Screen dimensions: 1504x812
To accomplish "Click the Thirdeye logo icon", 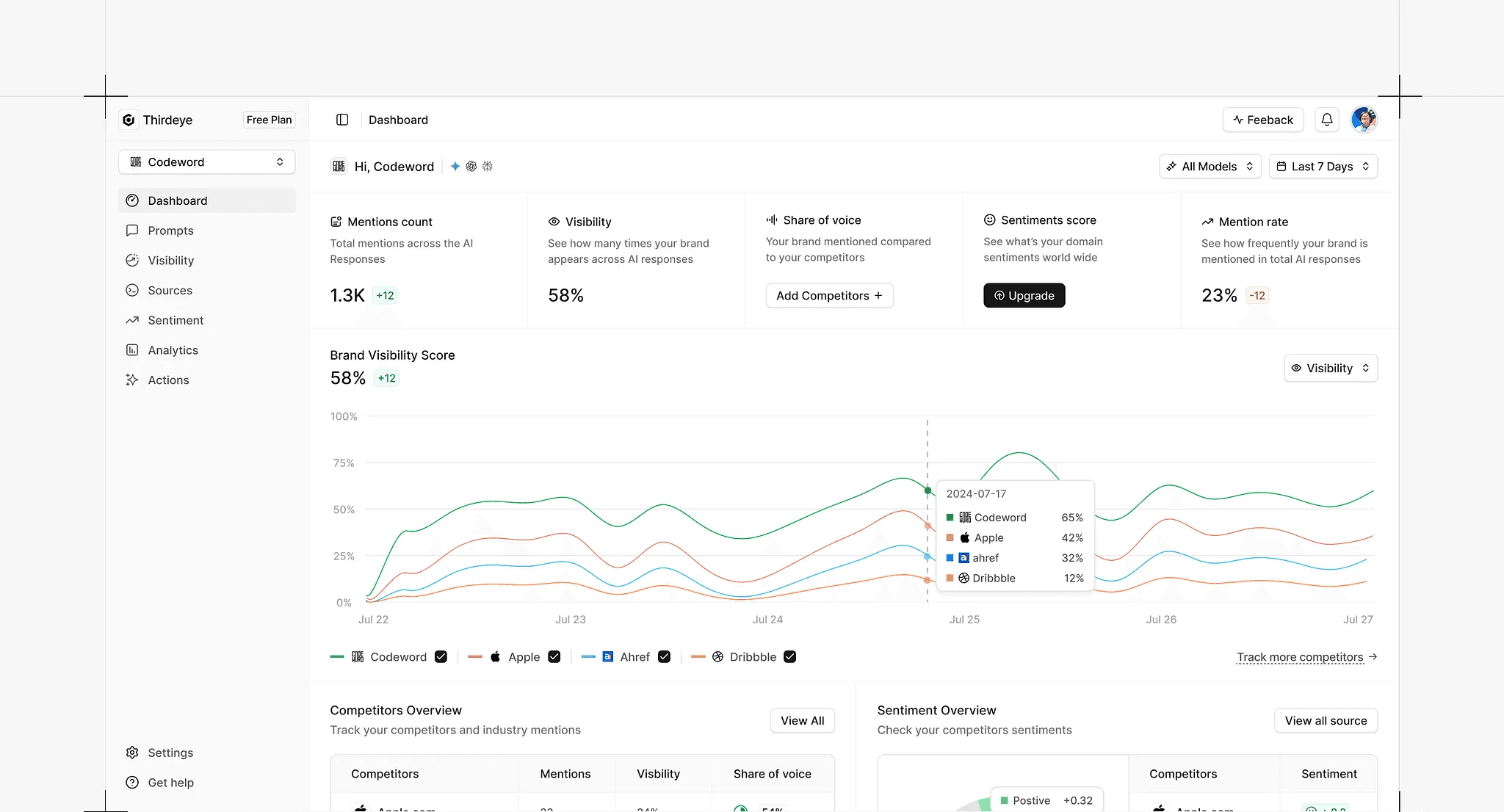I will [129, 120].
